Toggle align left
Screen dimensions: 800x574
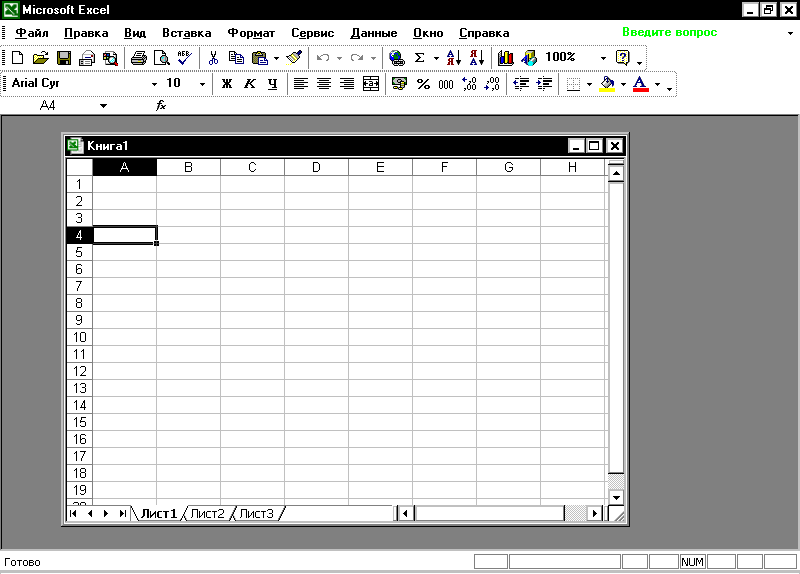click(x=301, y=84)
